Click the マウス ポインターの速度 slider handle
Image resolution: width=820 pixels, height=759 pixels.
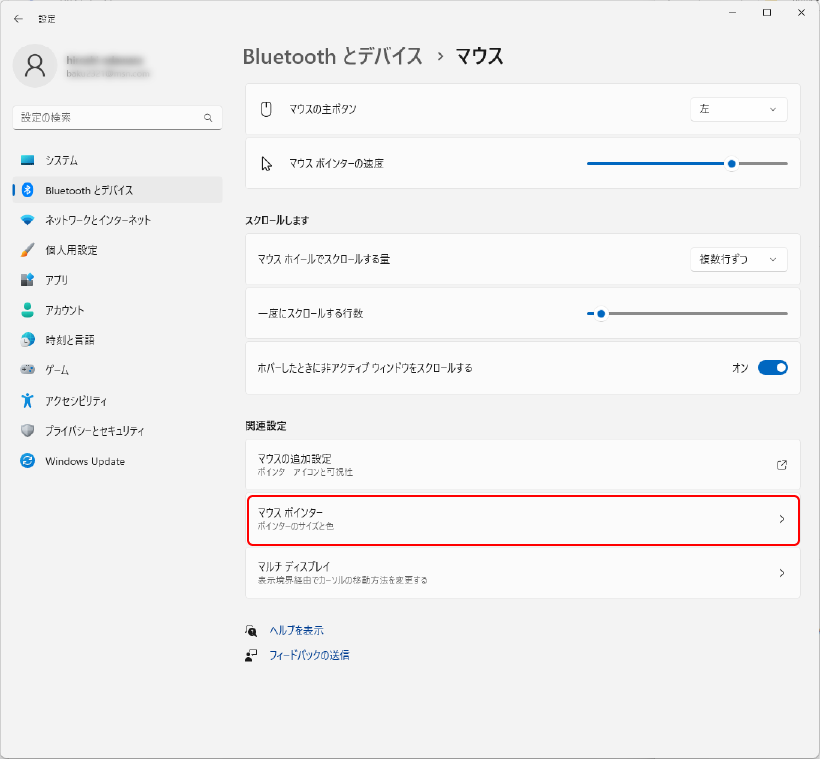click(732, 163)
